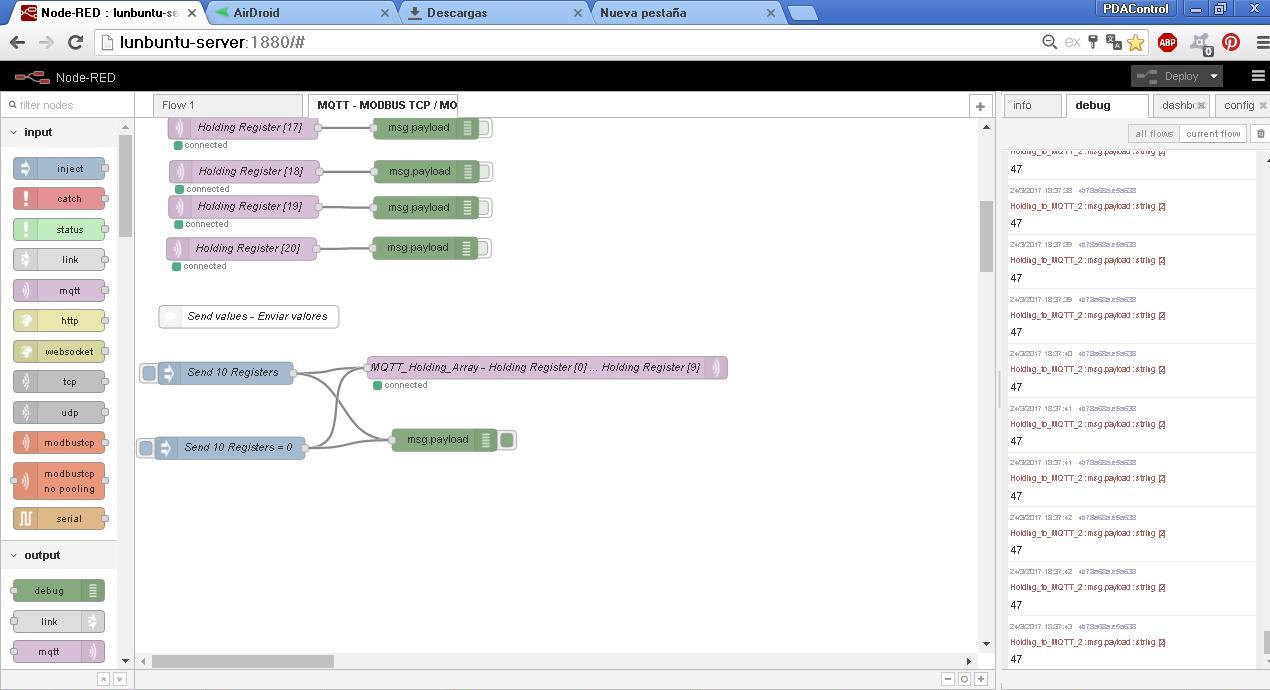Reset canvas zoom level

click(964, 679)
